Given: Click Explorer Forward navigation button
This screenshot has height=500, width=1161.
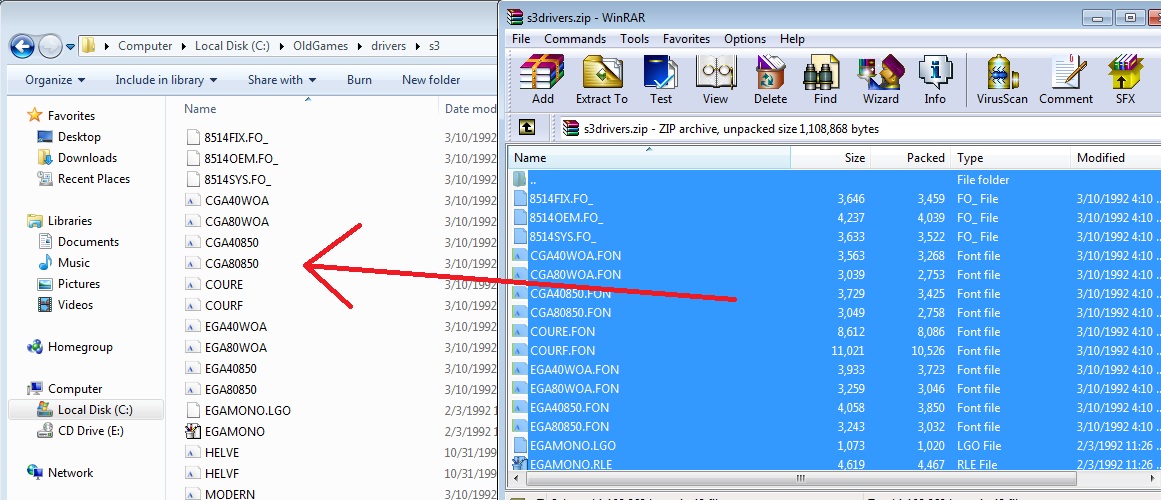Looking at the screenshot, I should click(50, 47).
